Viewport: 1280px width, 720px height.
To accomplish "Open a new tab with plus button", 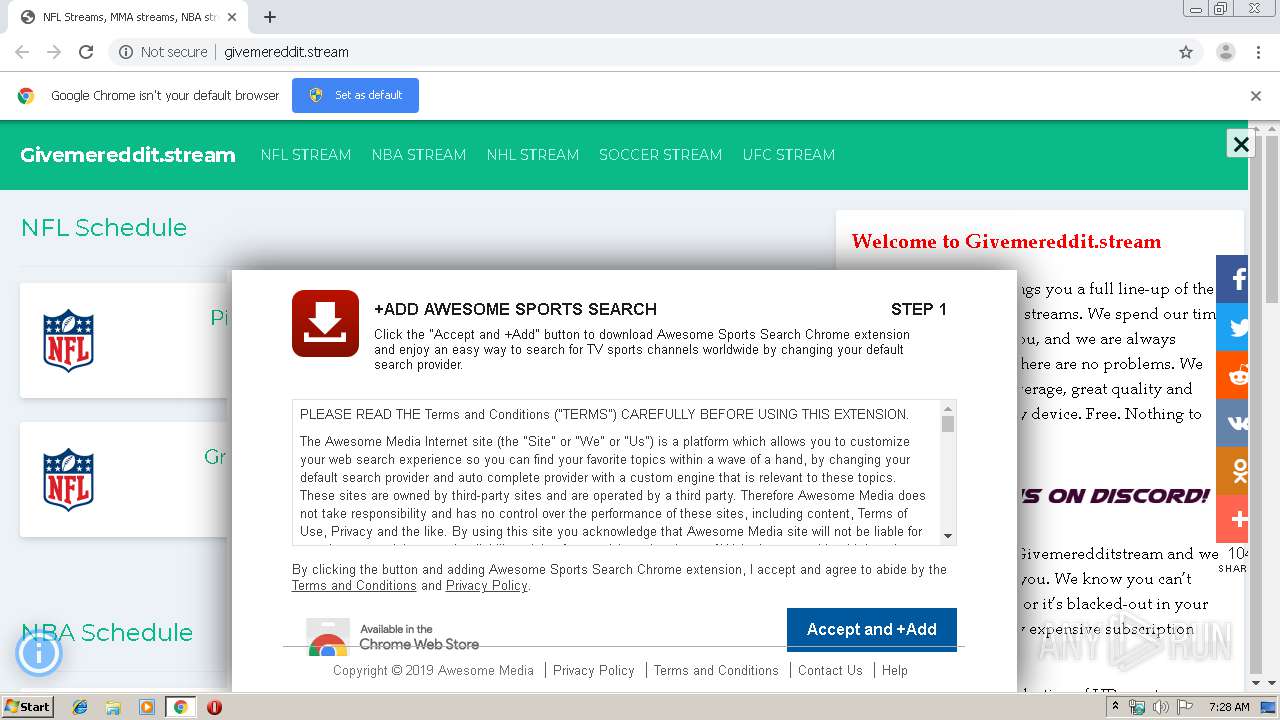I will (x=270, y=17).
